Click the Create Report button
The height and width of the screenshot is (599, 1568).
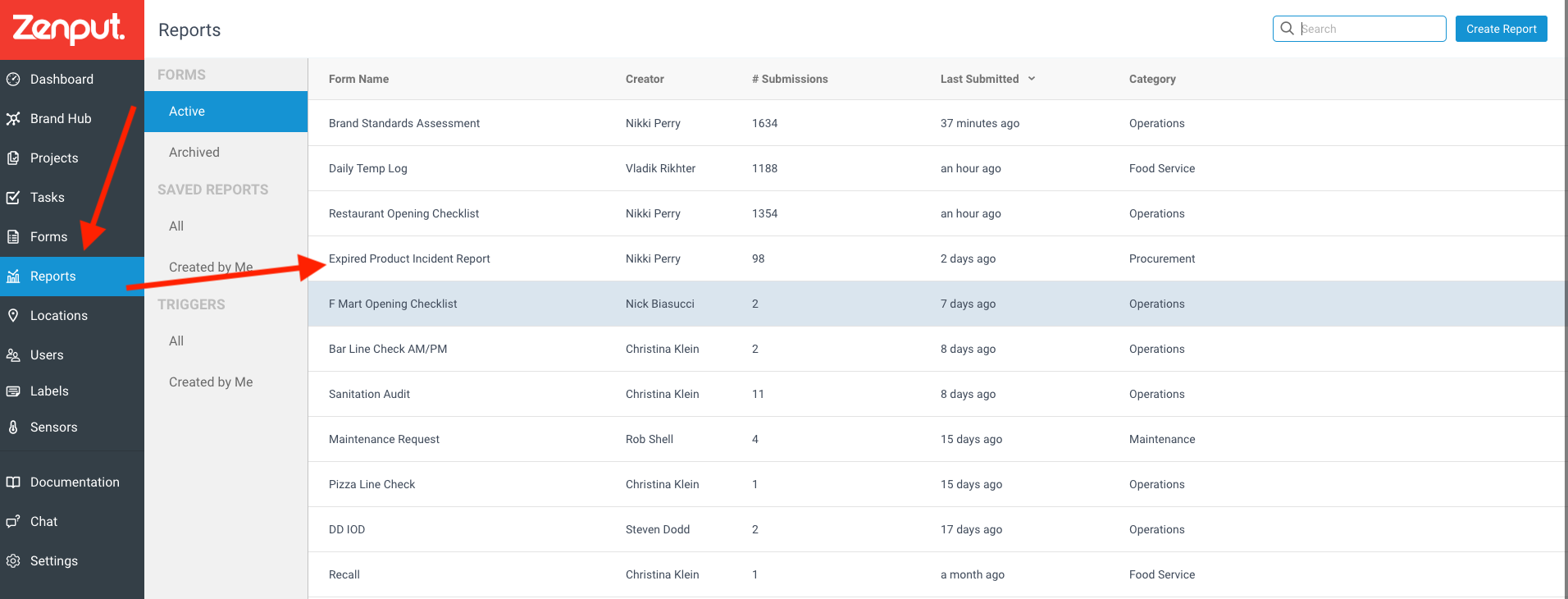coord(1502,29)
